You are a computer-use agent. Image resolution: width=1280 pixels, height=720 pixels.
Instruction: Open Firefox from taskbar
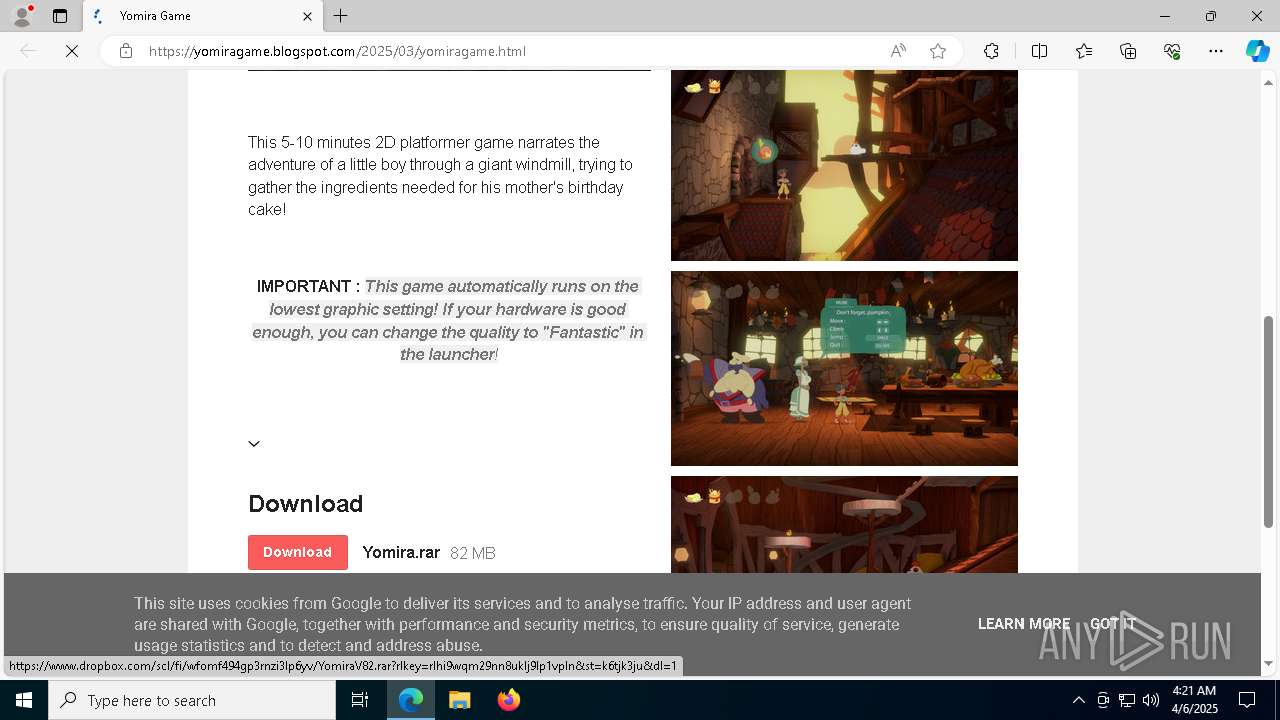click(x=509, y=700)
